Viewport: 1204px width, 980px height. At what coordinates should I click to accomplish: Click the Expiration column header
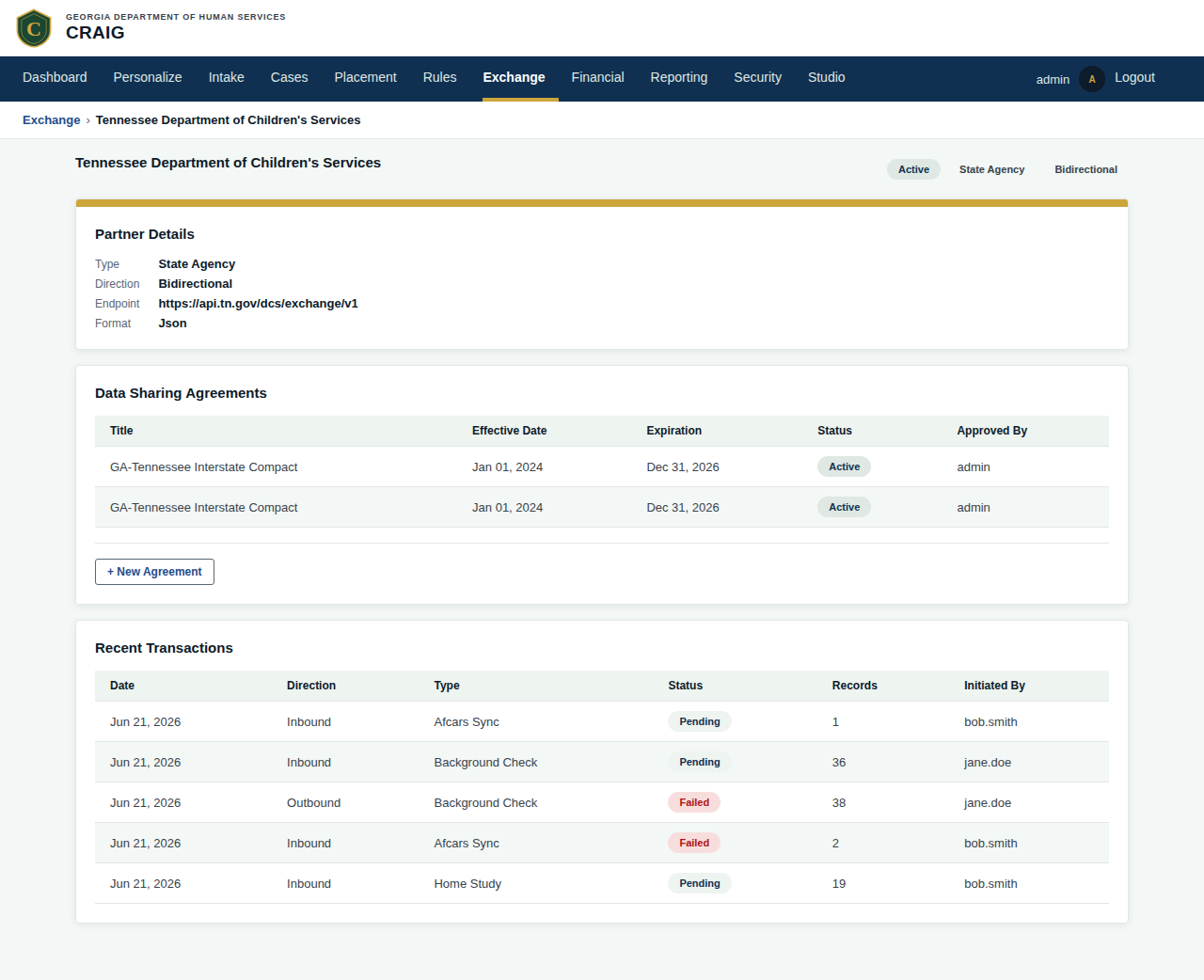point(674,431)
